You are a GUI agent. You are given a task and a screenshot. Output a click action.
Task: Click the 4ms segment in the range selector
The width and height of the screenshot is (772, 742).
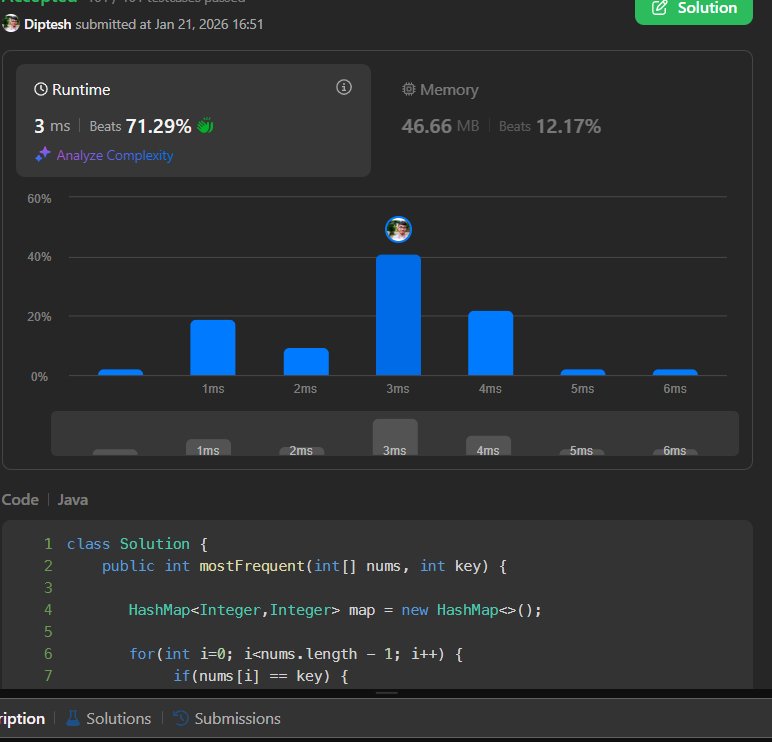click(x=488, y=446)
